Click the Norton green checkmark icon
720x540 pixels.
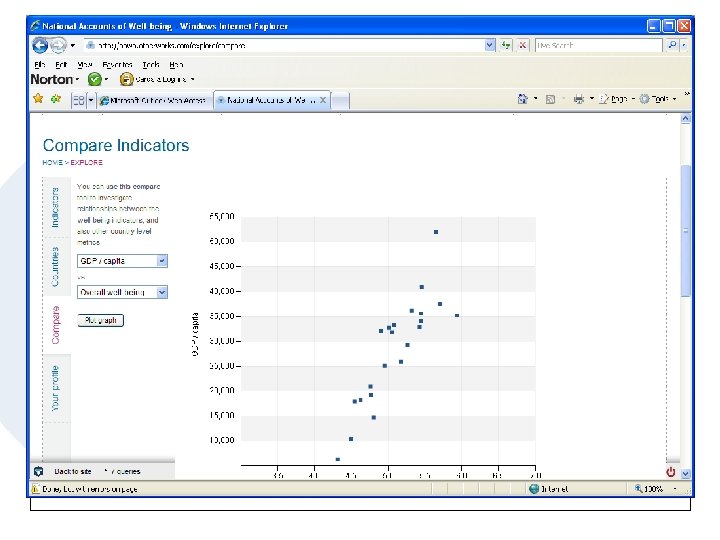(x=93, y=79)
